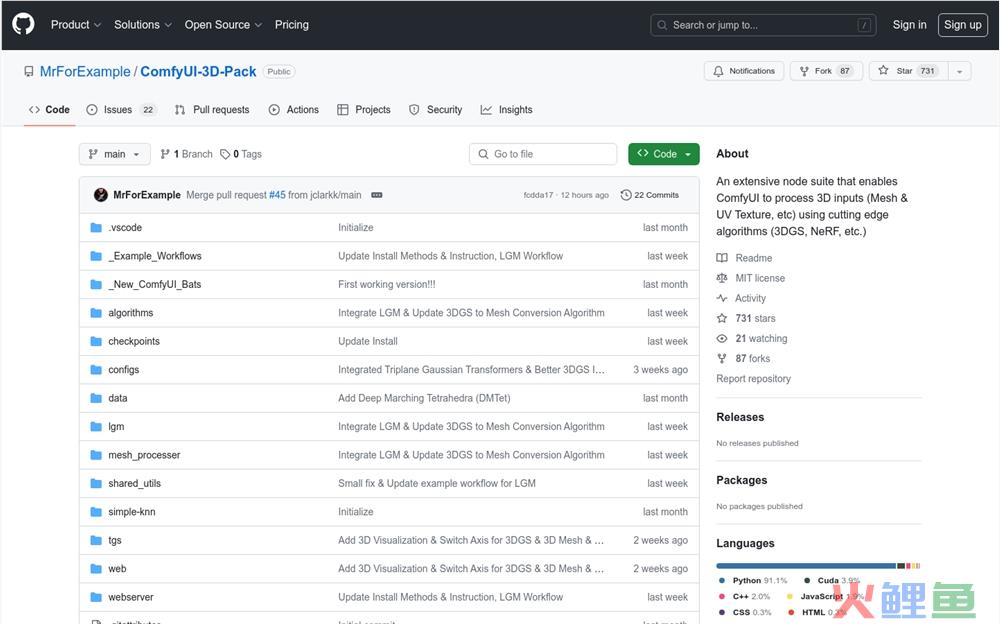Click the configs folder icon
The height and width of the screenshot is (624, 1000).
coord(96,369)
